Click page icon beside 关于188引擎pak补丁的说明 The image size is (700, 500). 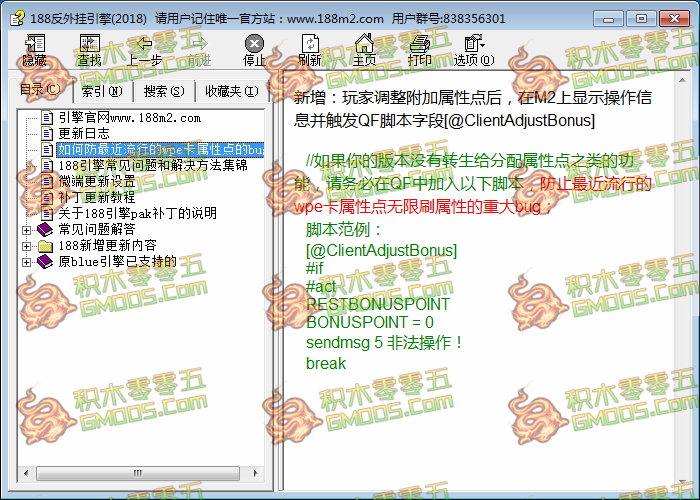click(47, 213)
